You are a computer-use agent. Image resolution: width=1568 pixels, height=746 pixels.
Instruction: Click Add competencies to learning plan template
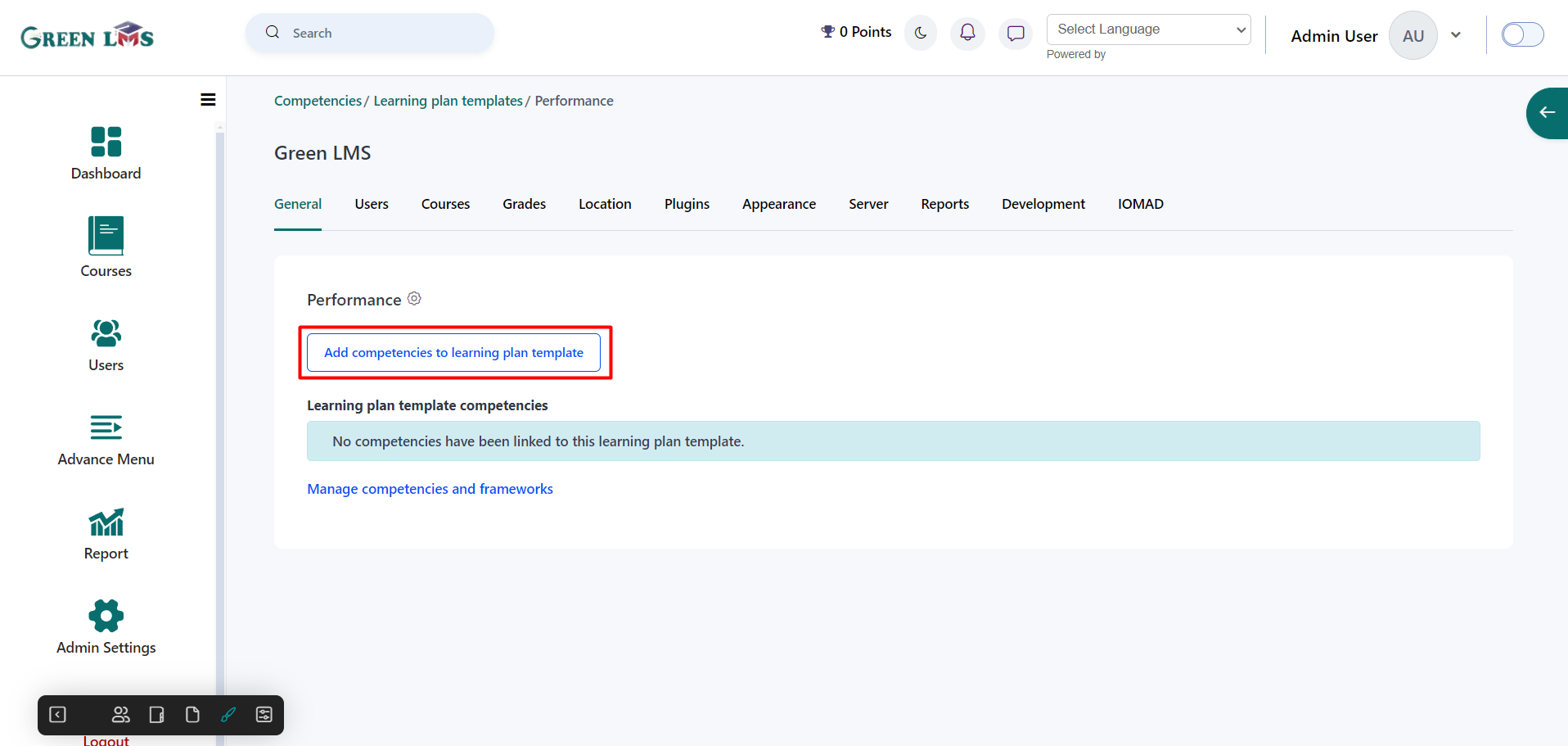click(453, 352)
